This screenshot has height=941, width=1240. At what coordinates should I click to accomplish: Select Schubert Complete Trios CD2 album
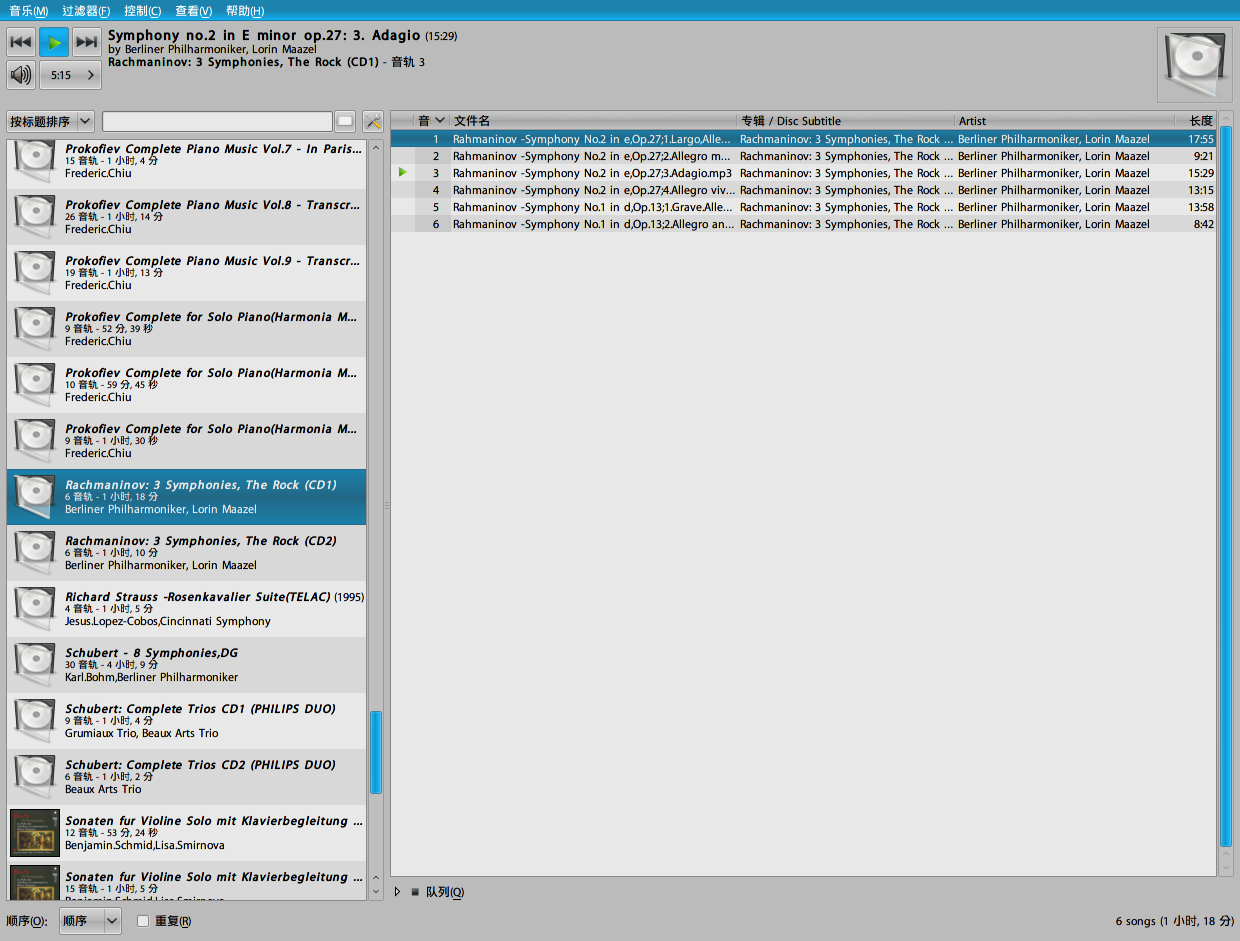pyautogui.click(x=187, y=777)
